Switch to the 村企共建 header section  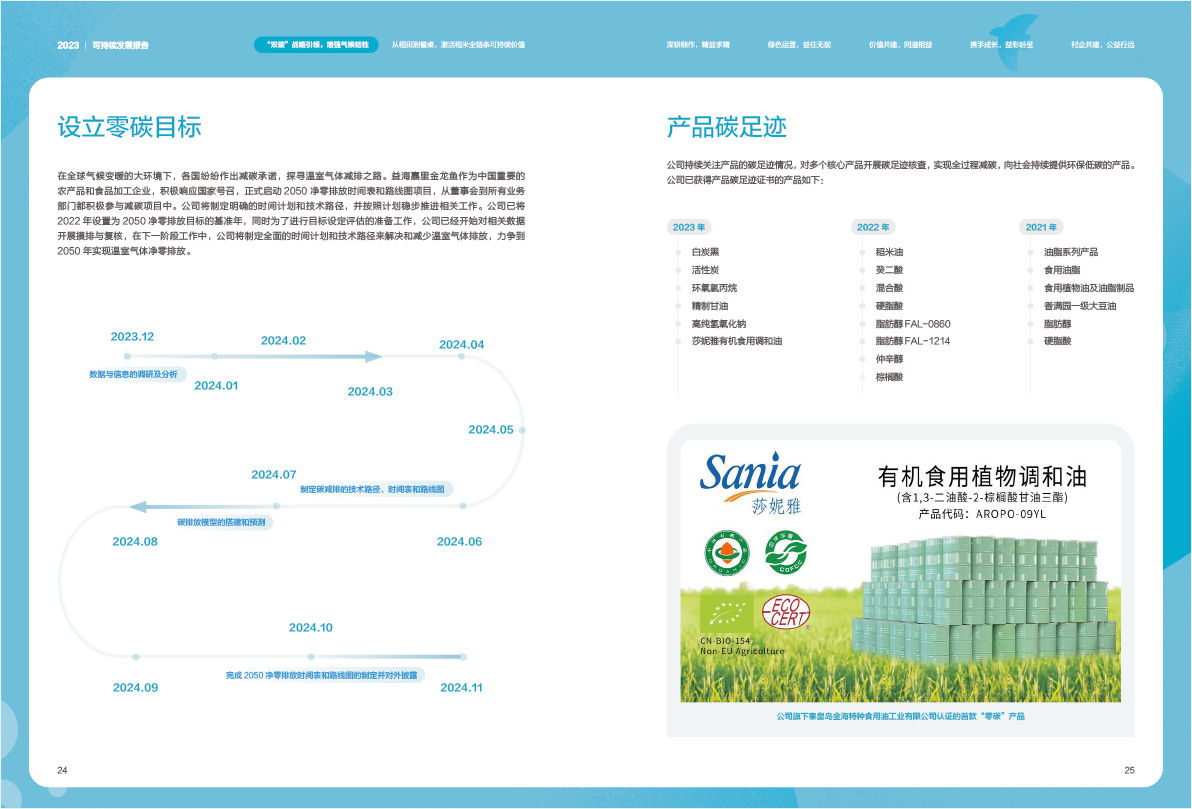[1102, 45]
